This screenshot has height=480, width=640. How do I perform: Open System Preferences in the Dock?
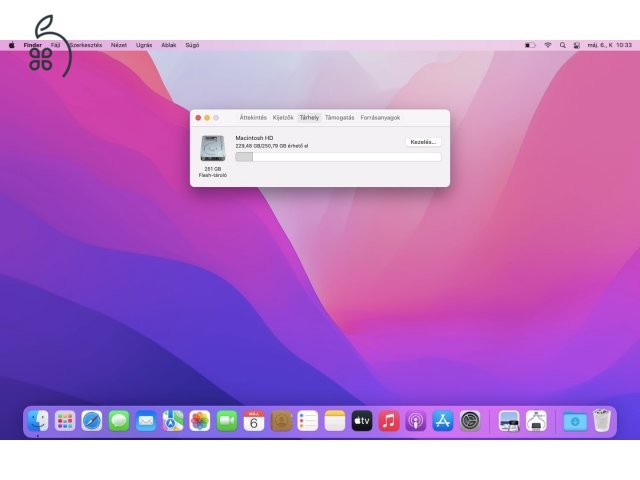[470, 421]
